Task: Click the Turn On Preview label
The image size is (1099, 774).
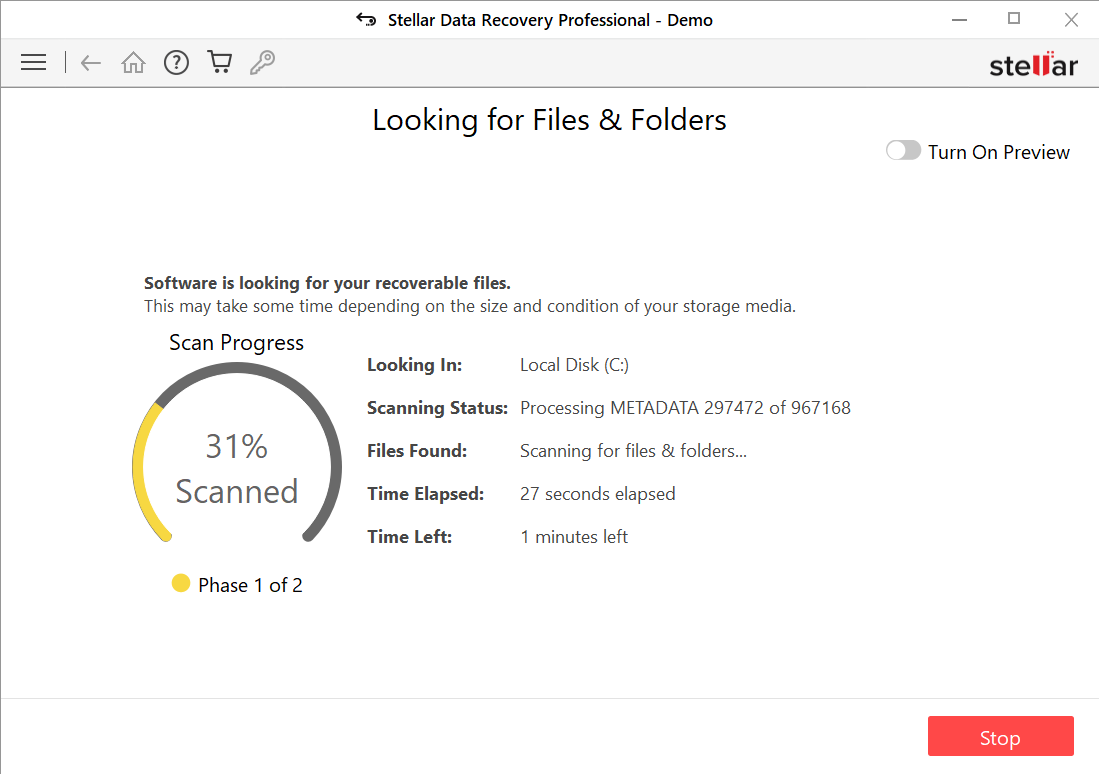Action: (998, 152)
